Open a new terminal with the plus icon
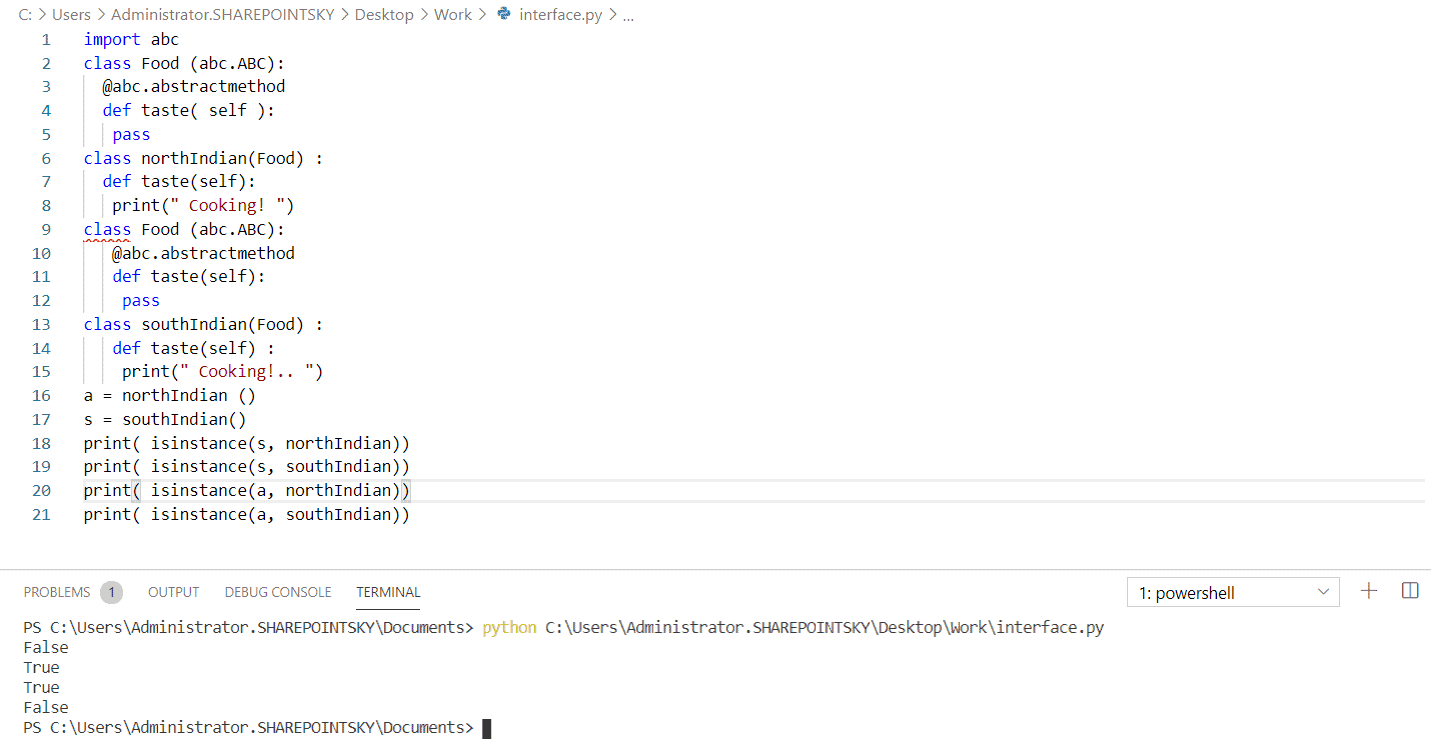 1368,590
